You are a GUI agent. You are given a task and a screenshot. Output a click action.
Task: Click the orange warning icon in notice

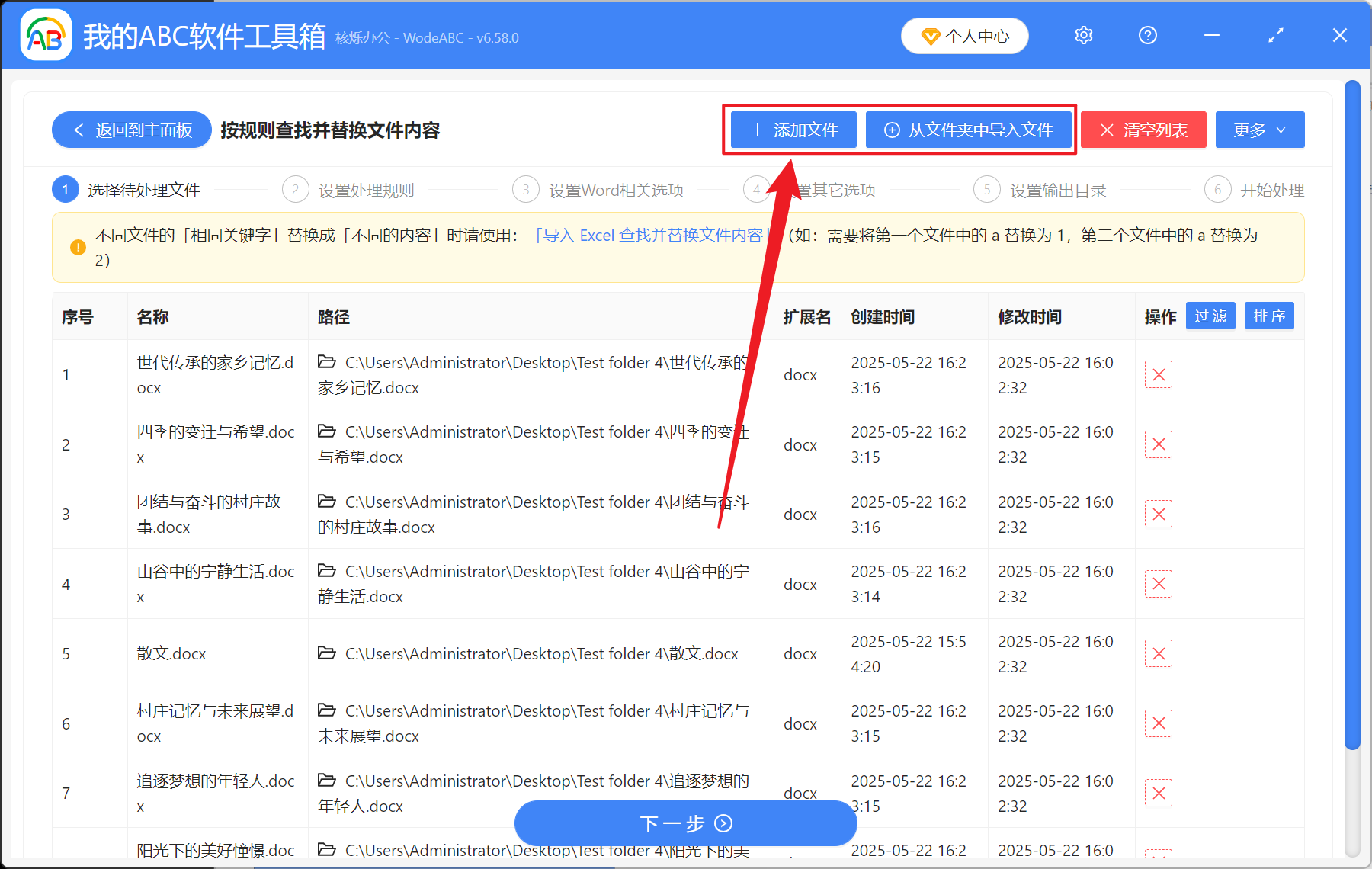tap(78, 247)
